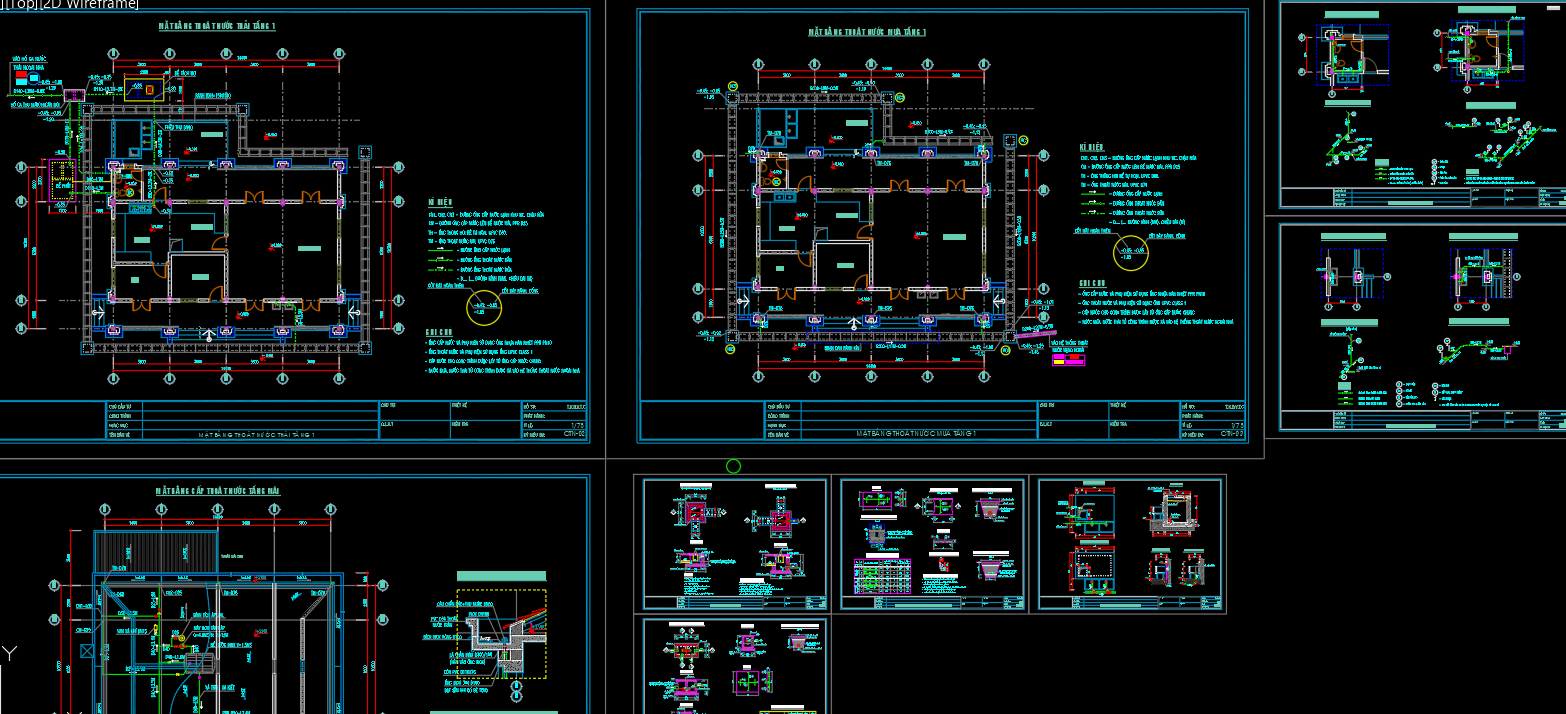
Task: Select title 'MẶT BẰNG THOÁT NƯỚC THẢI TẦNG 1'
Action: pos(218,27)
